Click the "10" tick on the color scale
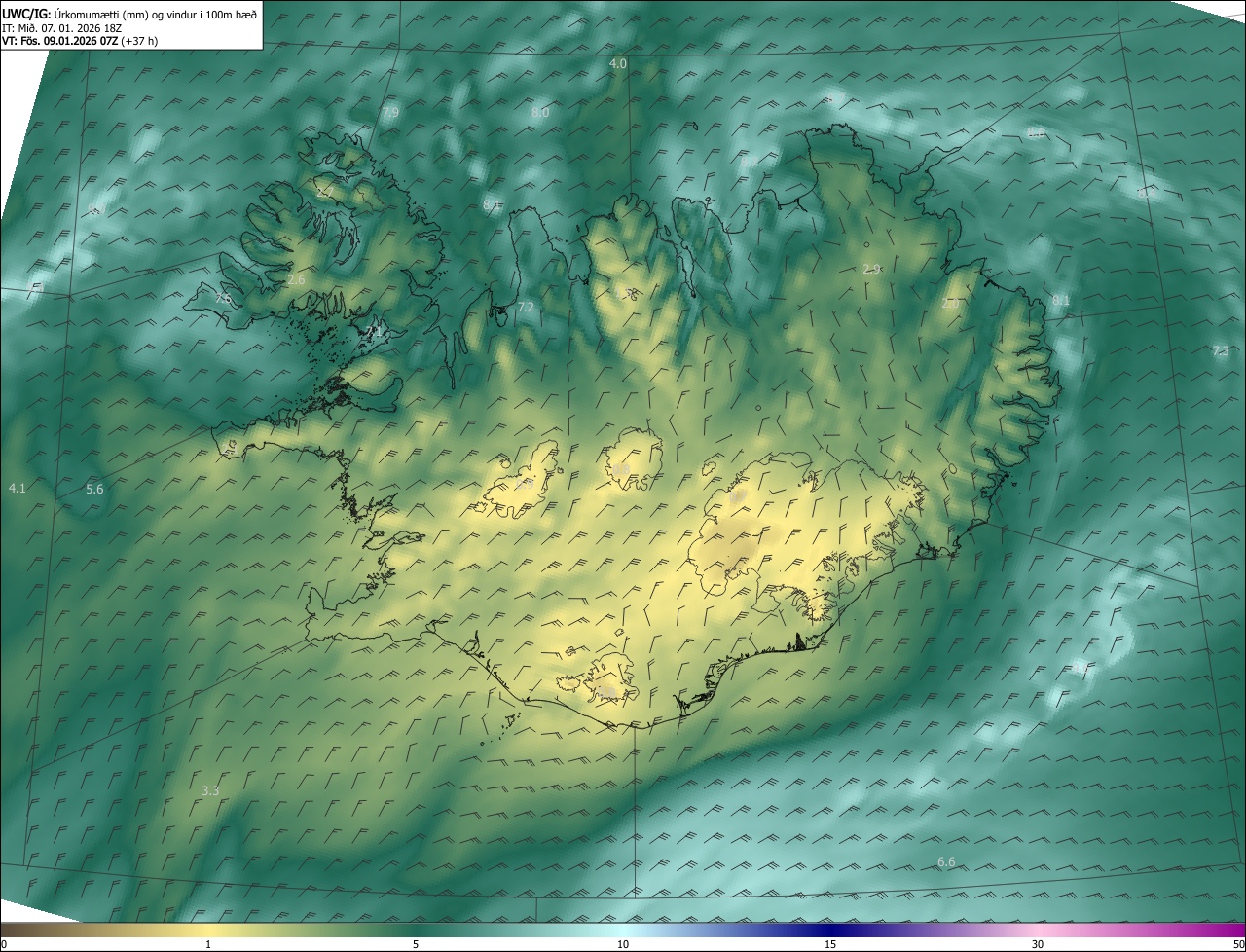The height and width of the screenshot is (952, 1246). coord(623,945)
